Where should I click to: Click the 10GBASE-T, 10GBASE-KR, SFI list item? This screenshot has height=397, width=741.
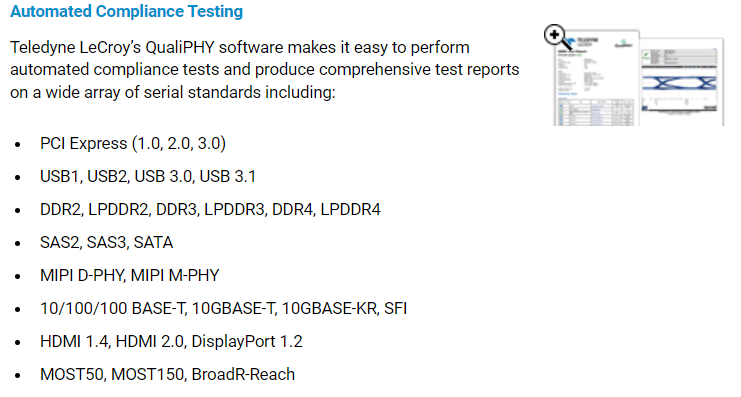click(224, 309)
